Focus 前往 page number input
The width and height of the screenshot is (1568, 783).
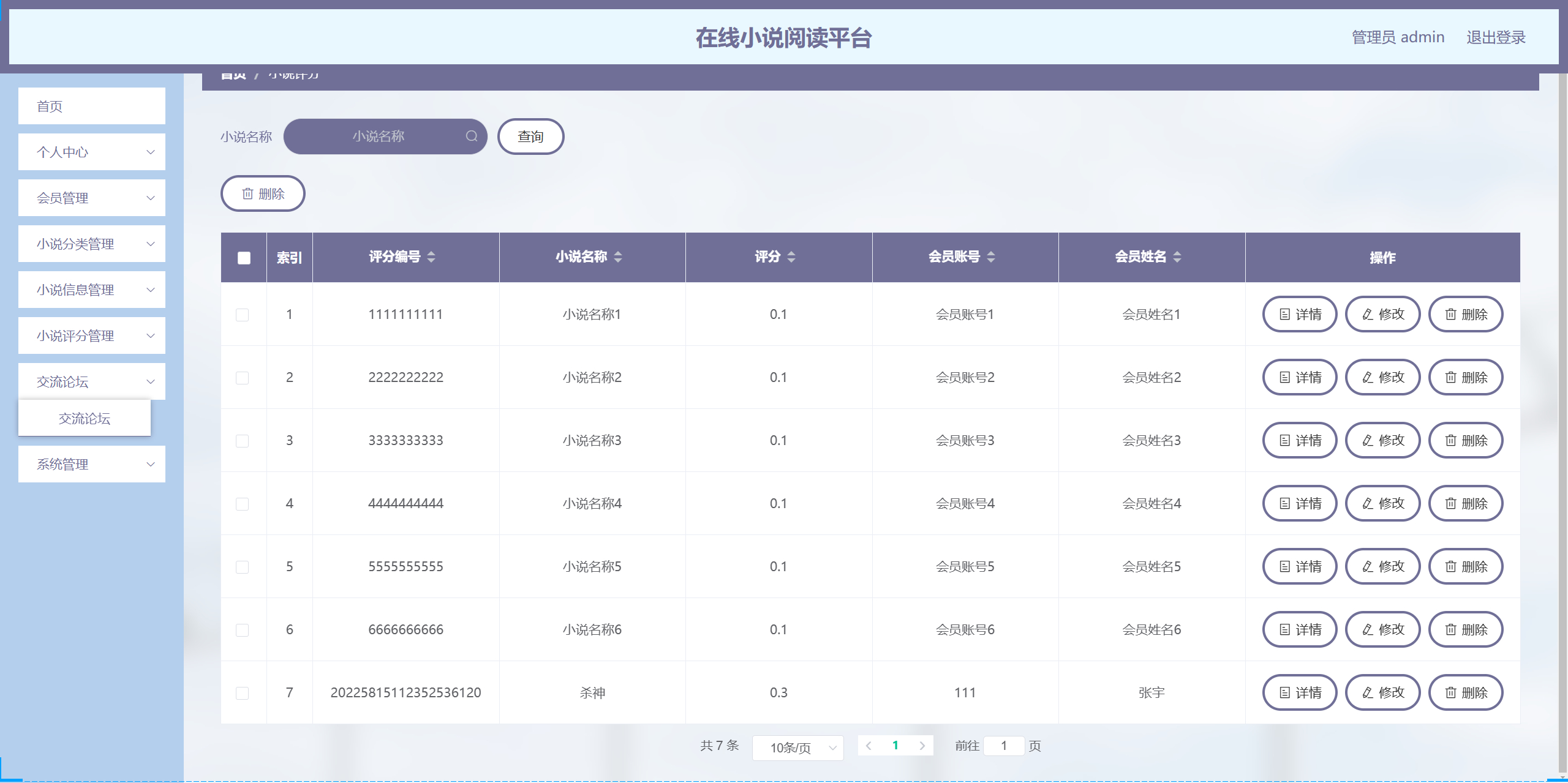[1004, 745]
